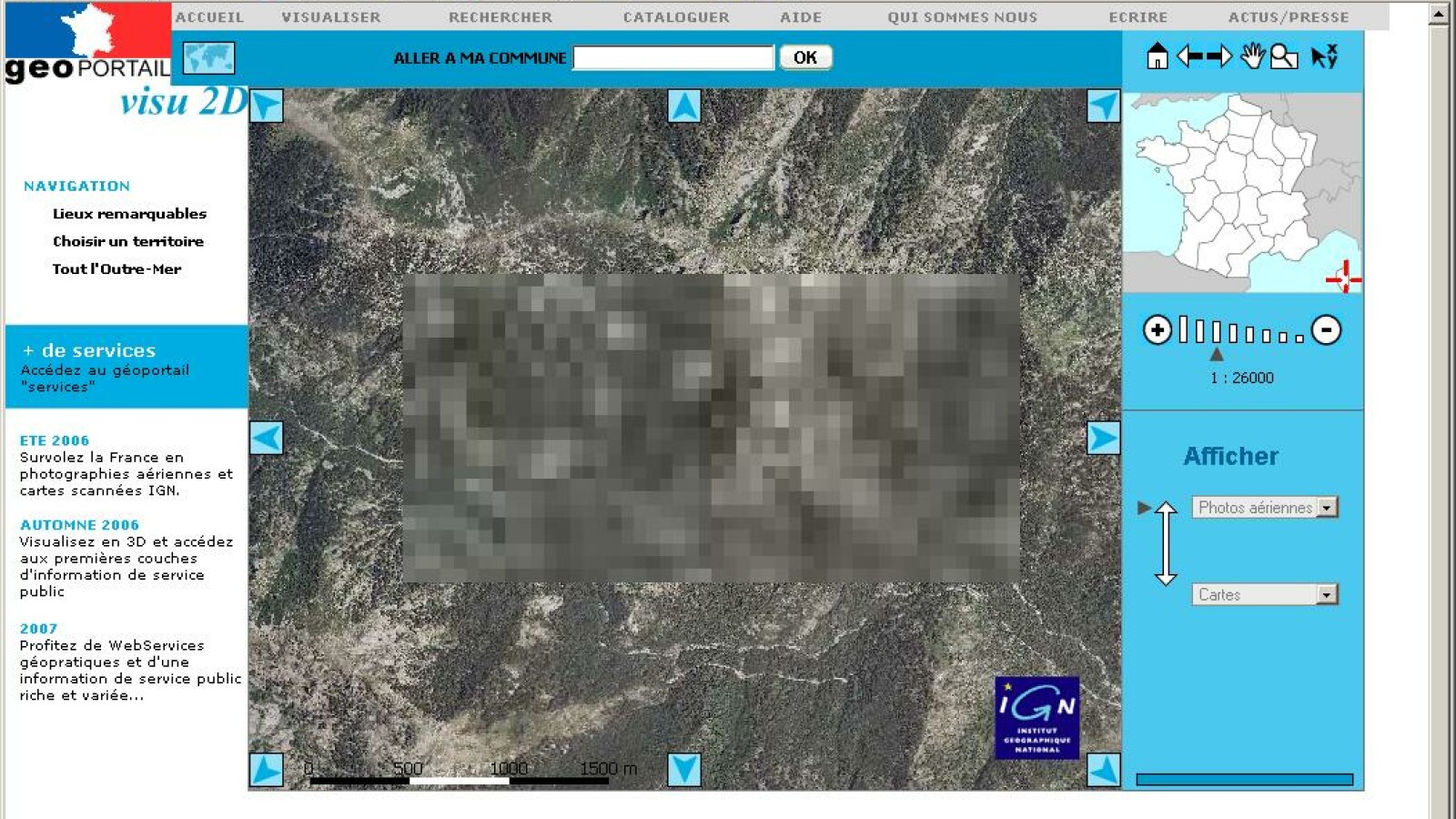Click the Aller à ma commune text field
1456x819 pixels.
pyautogui.click(x=673, y=58)
